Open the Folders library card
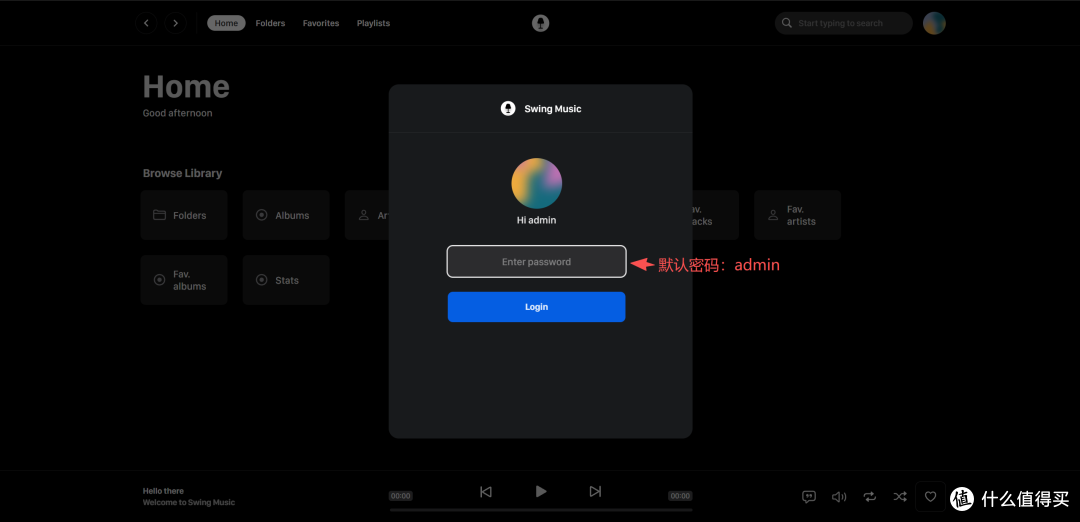 click(x=184, y=215)
